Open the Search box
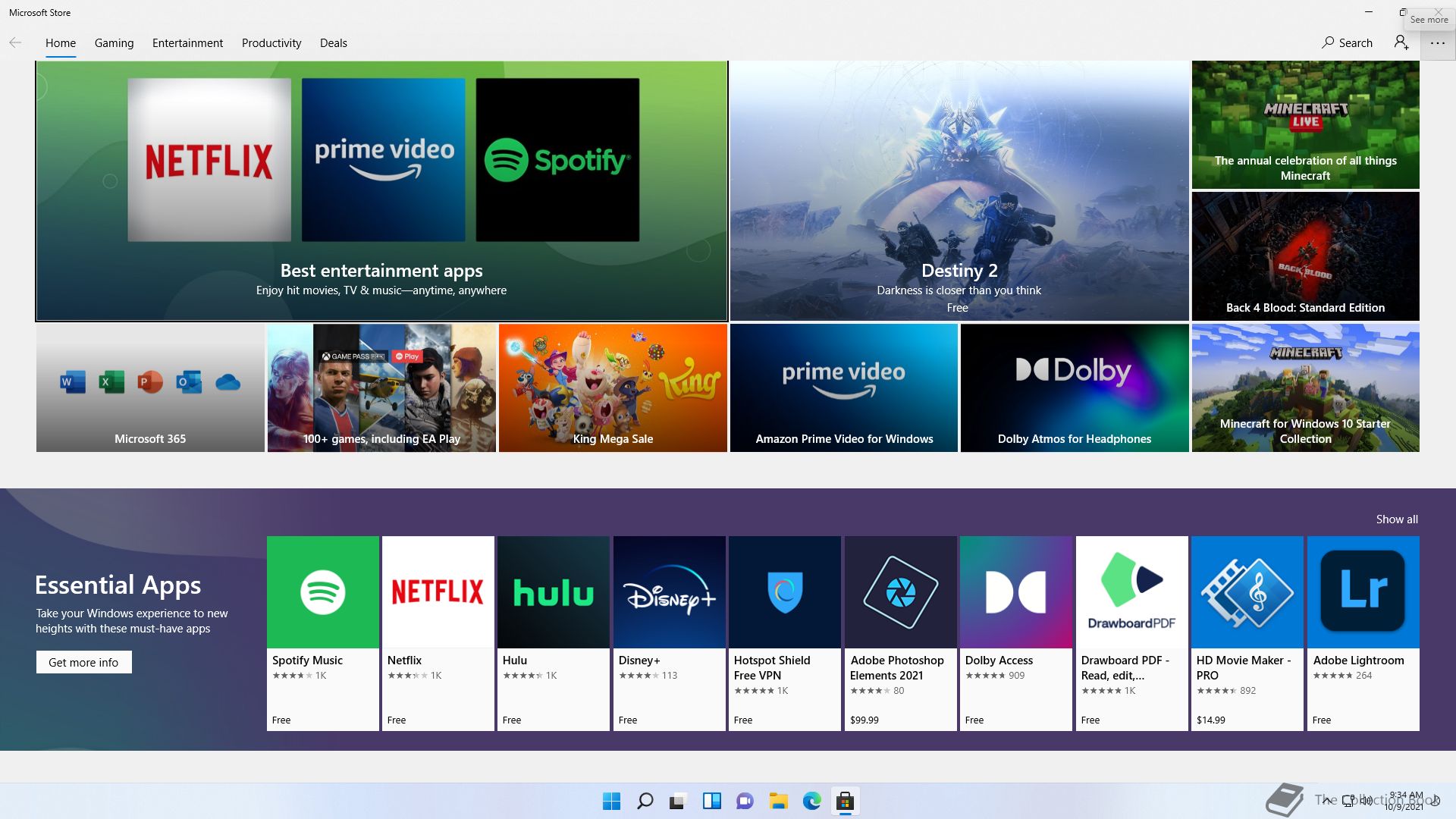 coord(1347,43)
